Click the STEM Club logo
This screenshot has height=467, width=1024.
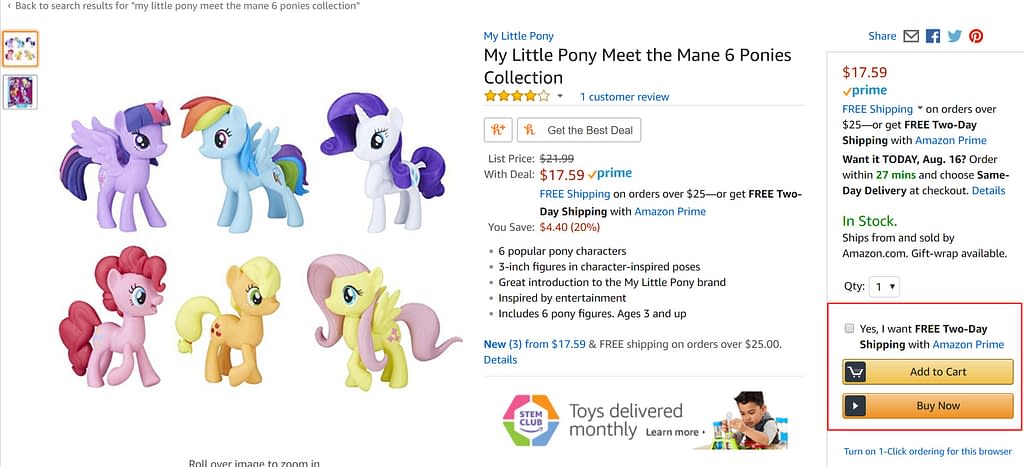[x=530, y=420]
